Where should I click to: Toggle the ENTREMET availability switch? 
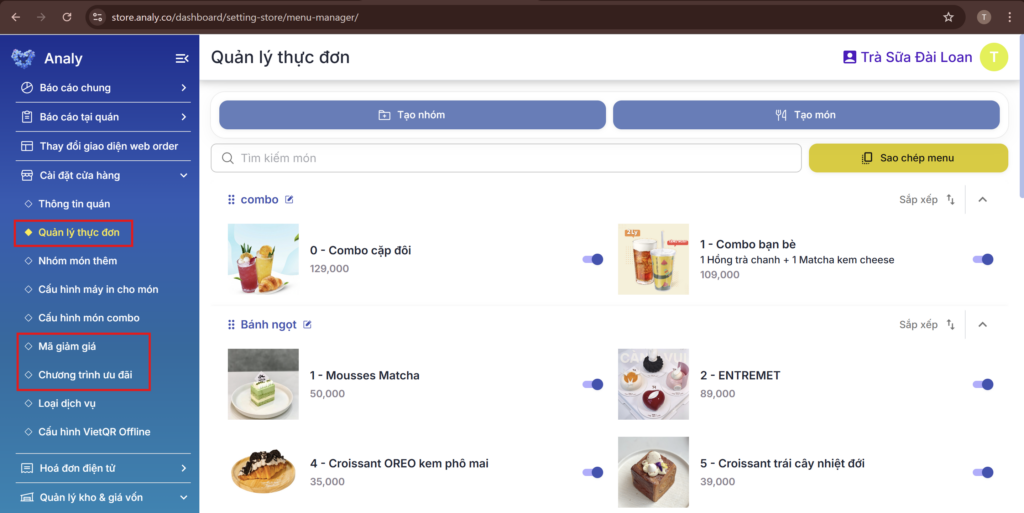pyautogui.click(x=983, y=384)
